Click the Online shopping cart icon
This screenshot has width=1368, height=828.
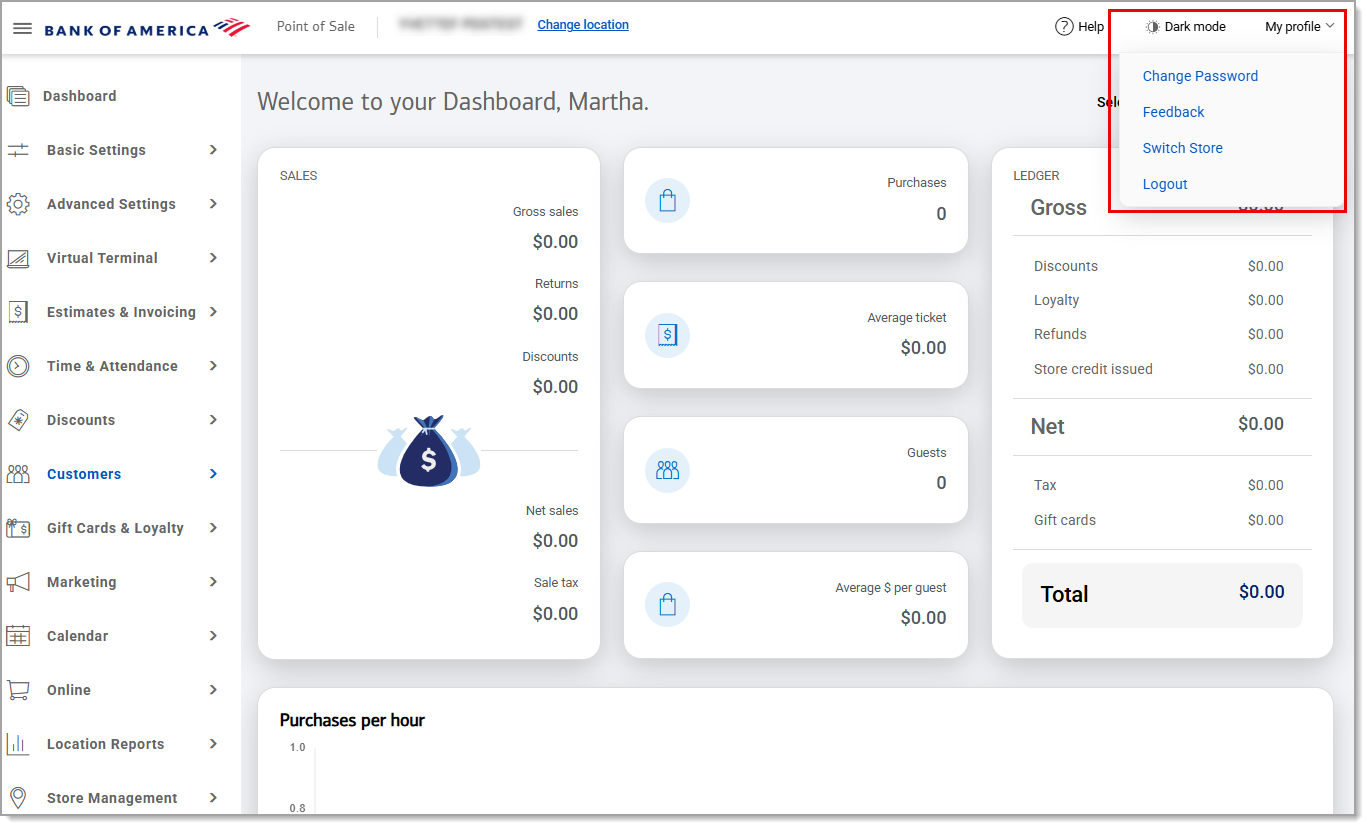pos(18,690)
